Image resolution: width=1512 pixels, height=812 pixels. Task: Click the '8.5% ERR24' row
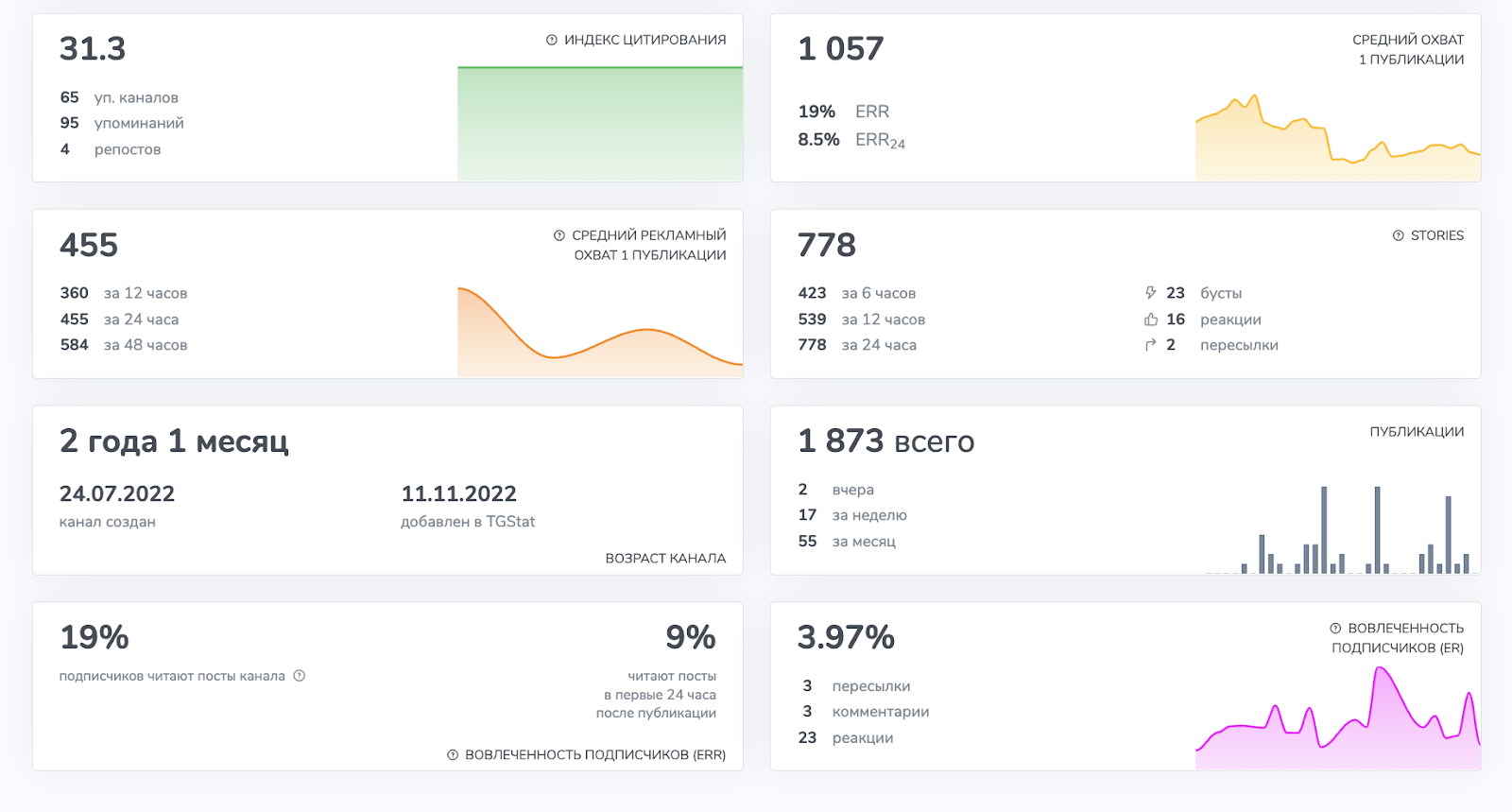pos(851,140)
